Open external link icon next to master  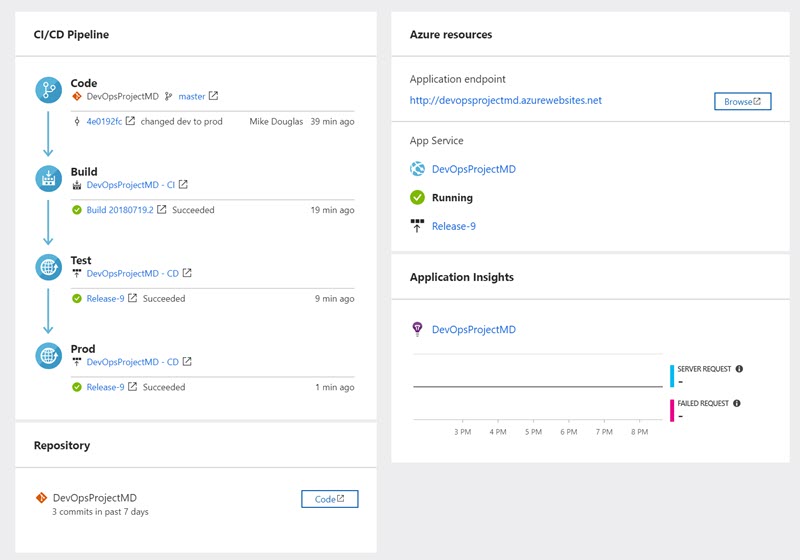coord(213,96)
